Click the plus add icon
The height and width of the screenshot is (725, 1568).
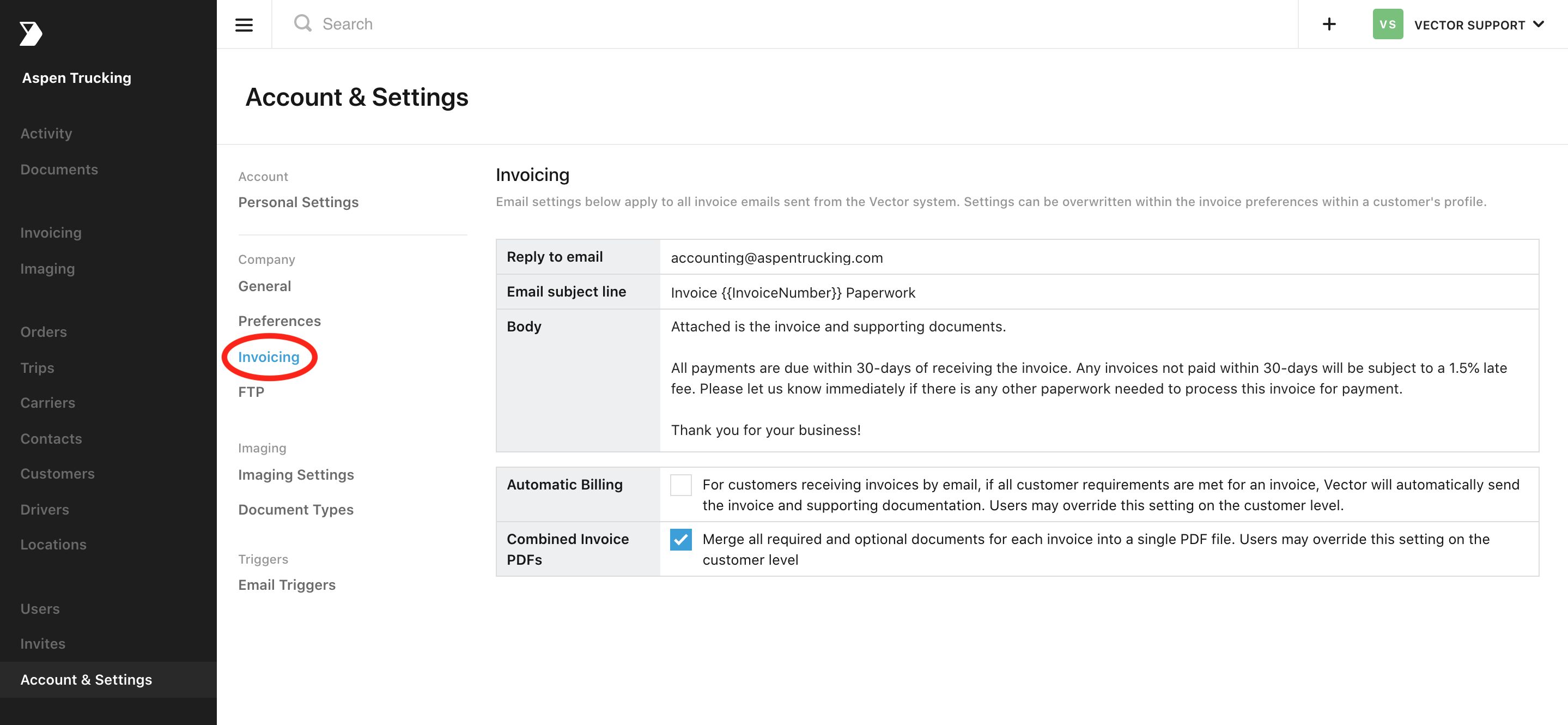1329,24
